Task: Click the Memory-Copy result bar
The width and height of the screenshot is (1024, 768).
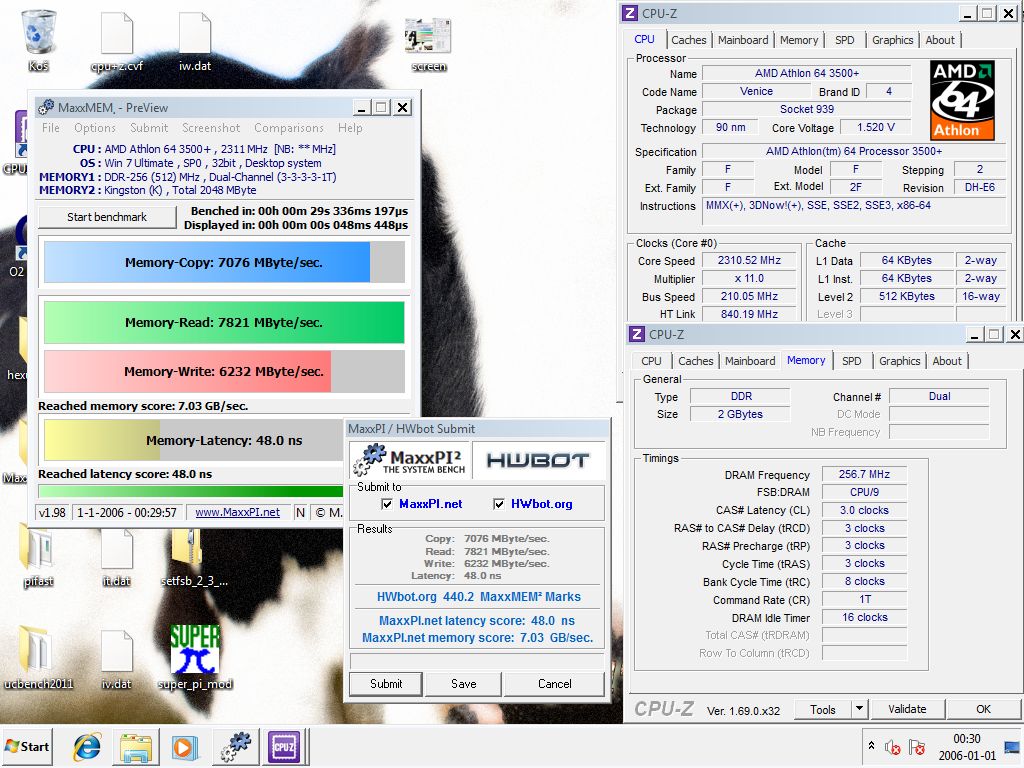Action: [224, 262]
